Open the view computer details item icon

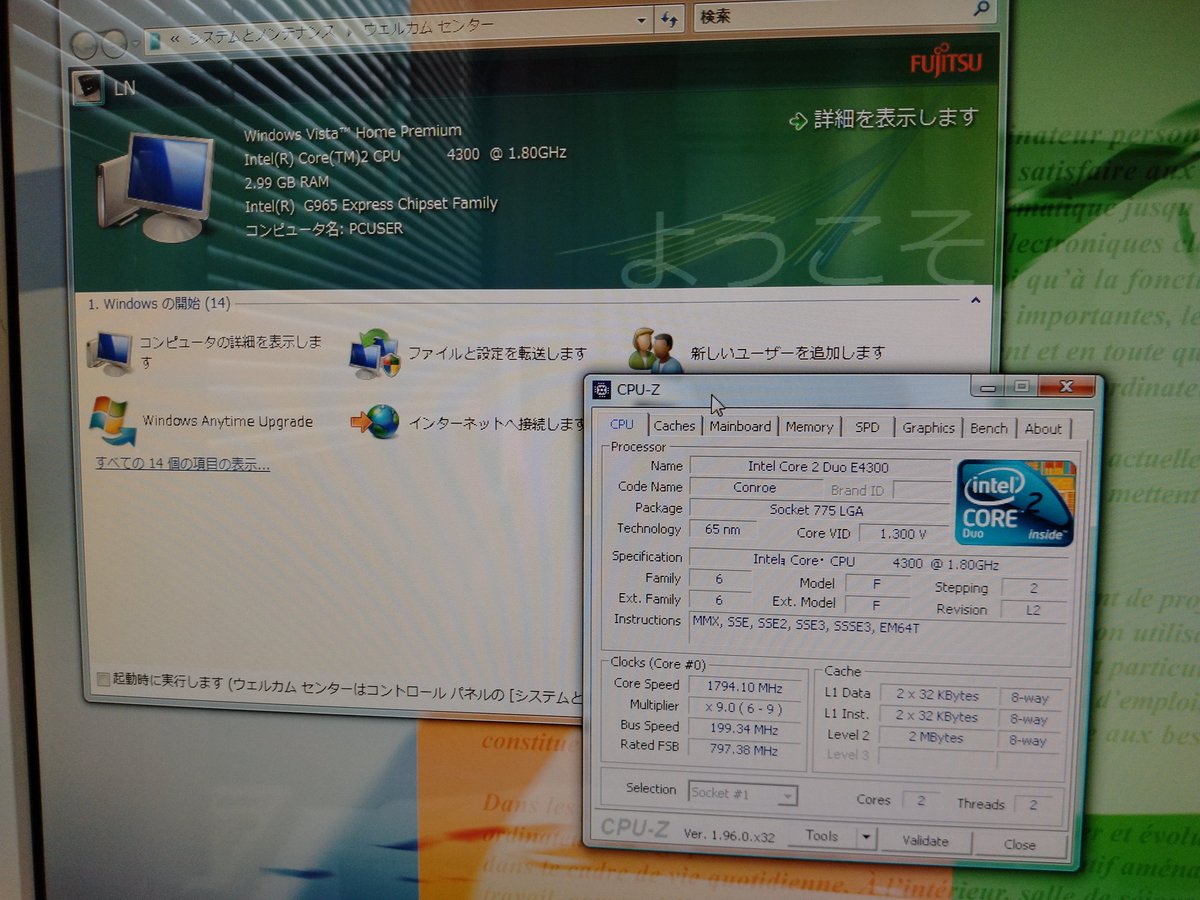[x=109, y=352]
